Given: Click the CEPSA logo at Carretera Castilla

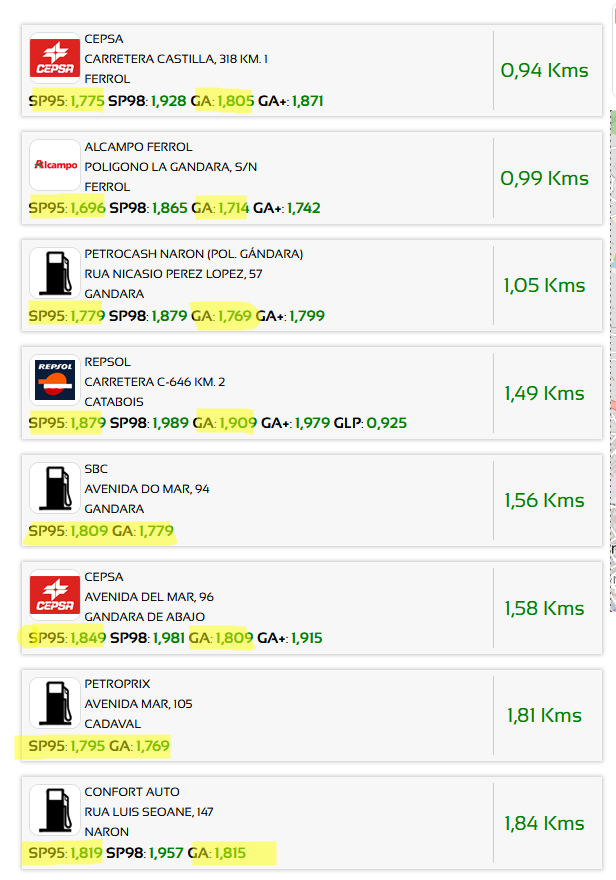Looking at the screenshot, I should pyautogui.click(x=54, y=58).
